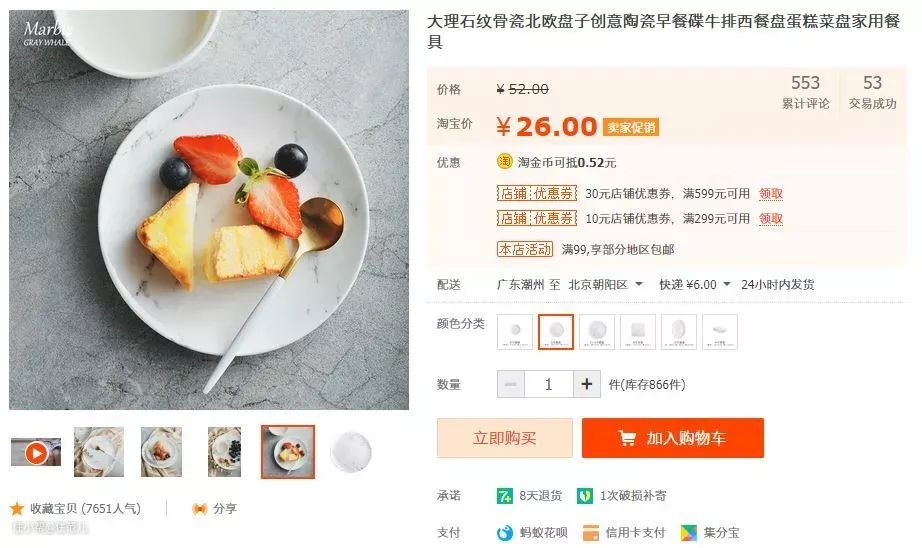
Task: Select the square plate color option
Action: 638,332
